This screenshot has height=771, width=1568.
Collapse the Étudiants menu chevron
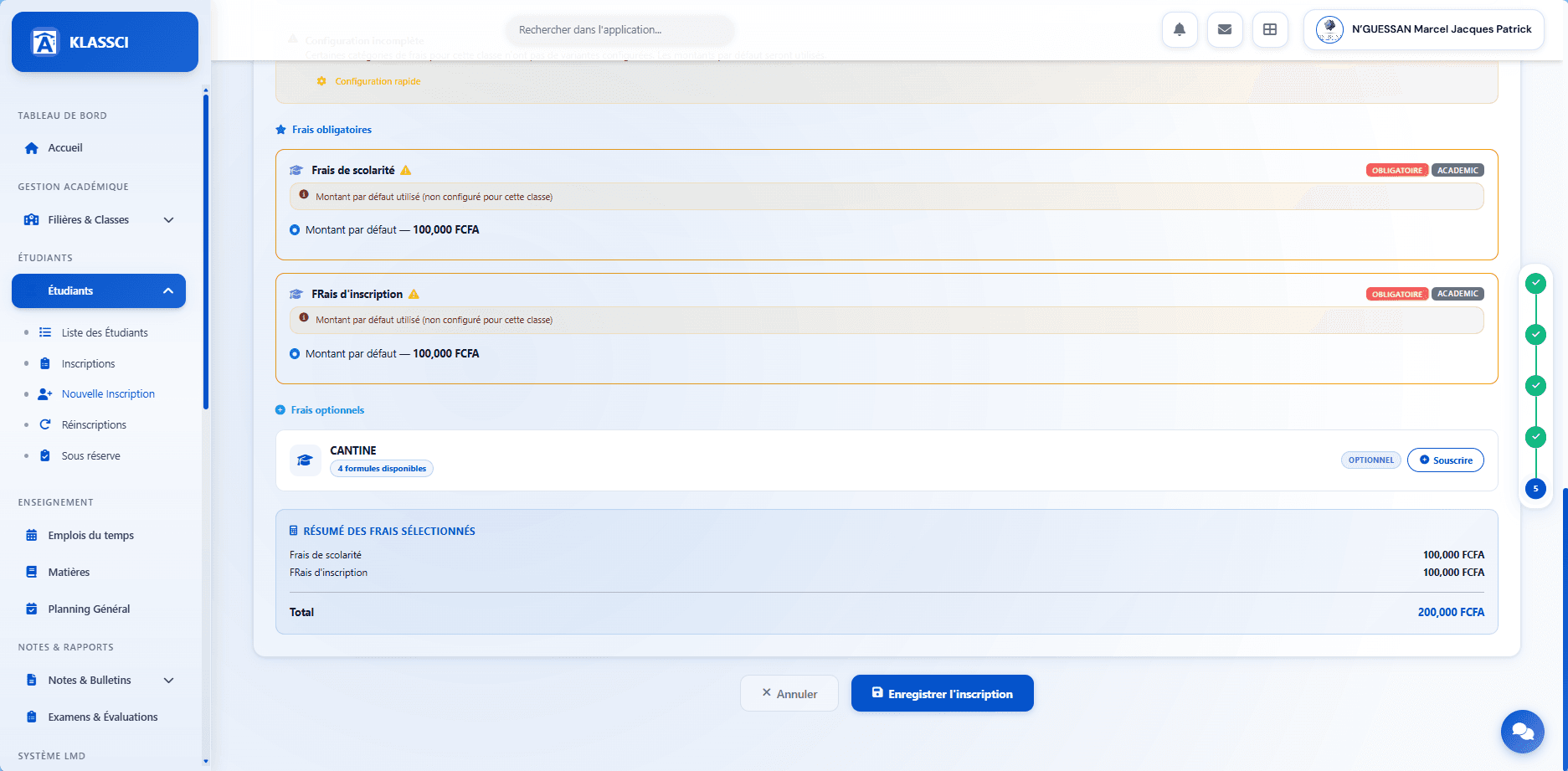click(x=168, y=291)
